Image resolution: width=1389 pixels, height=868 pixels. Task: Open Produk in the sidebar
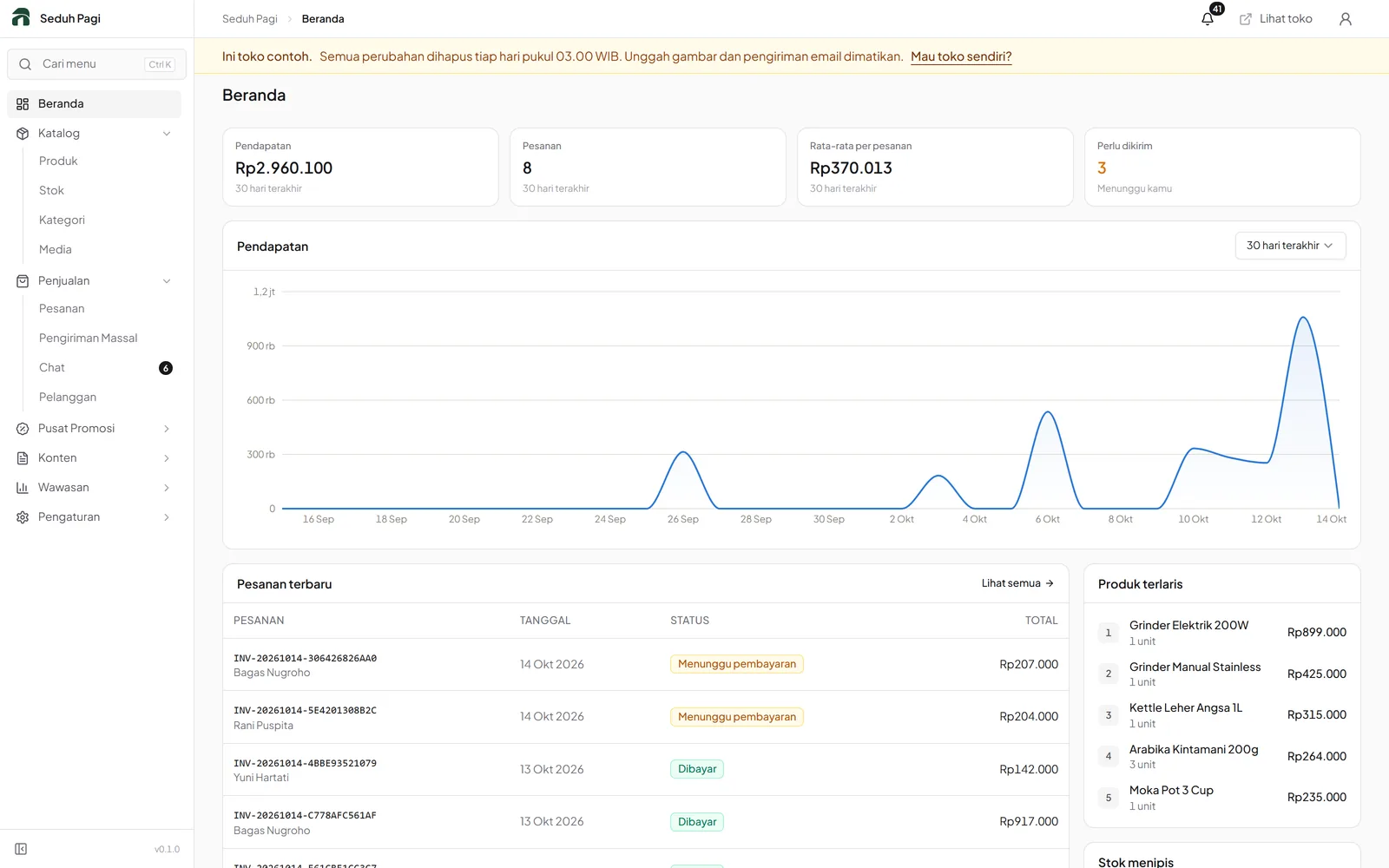(58, 161)
